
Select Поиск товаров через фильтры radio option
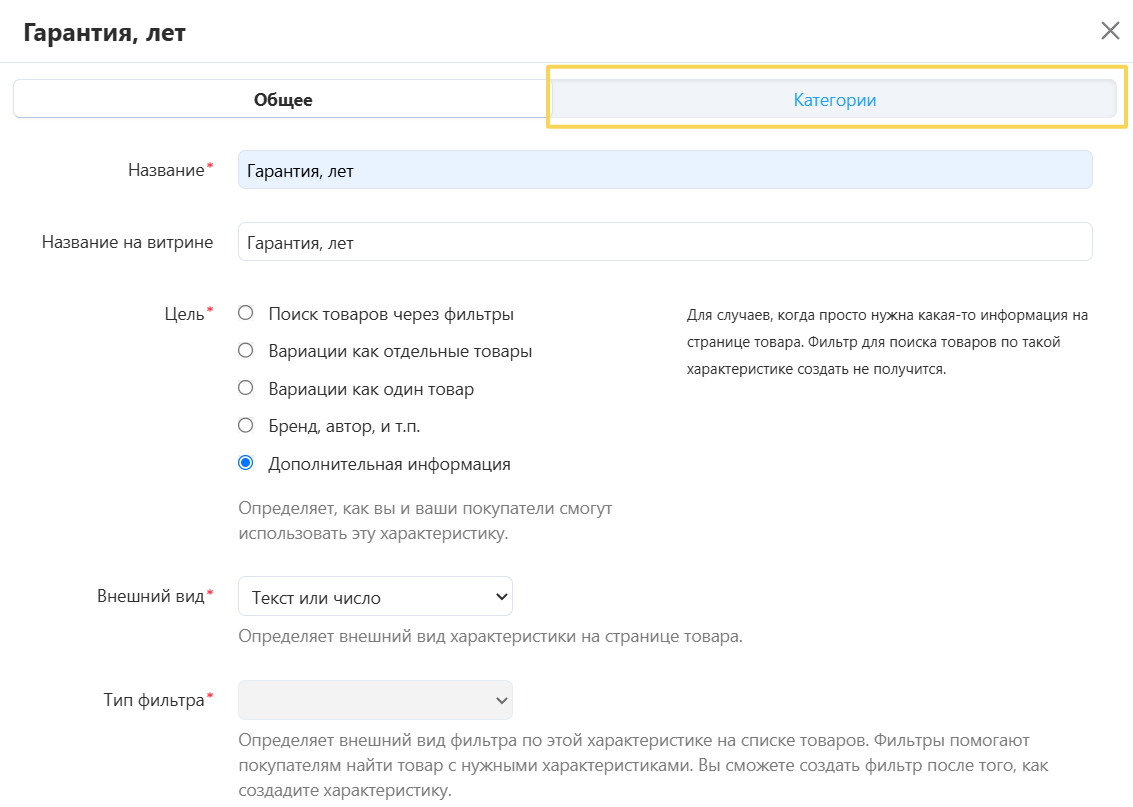[246, 314]
